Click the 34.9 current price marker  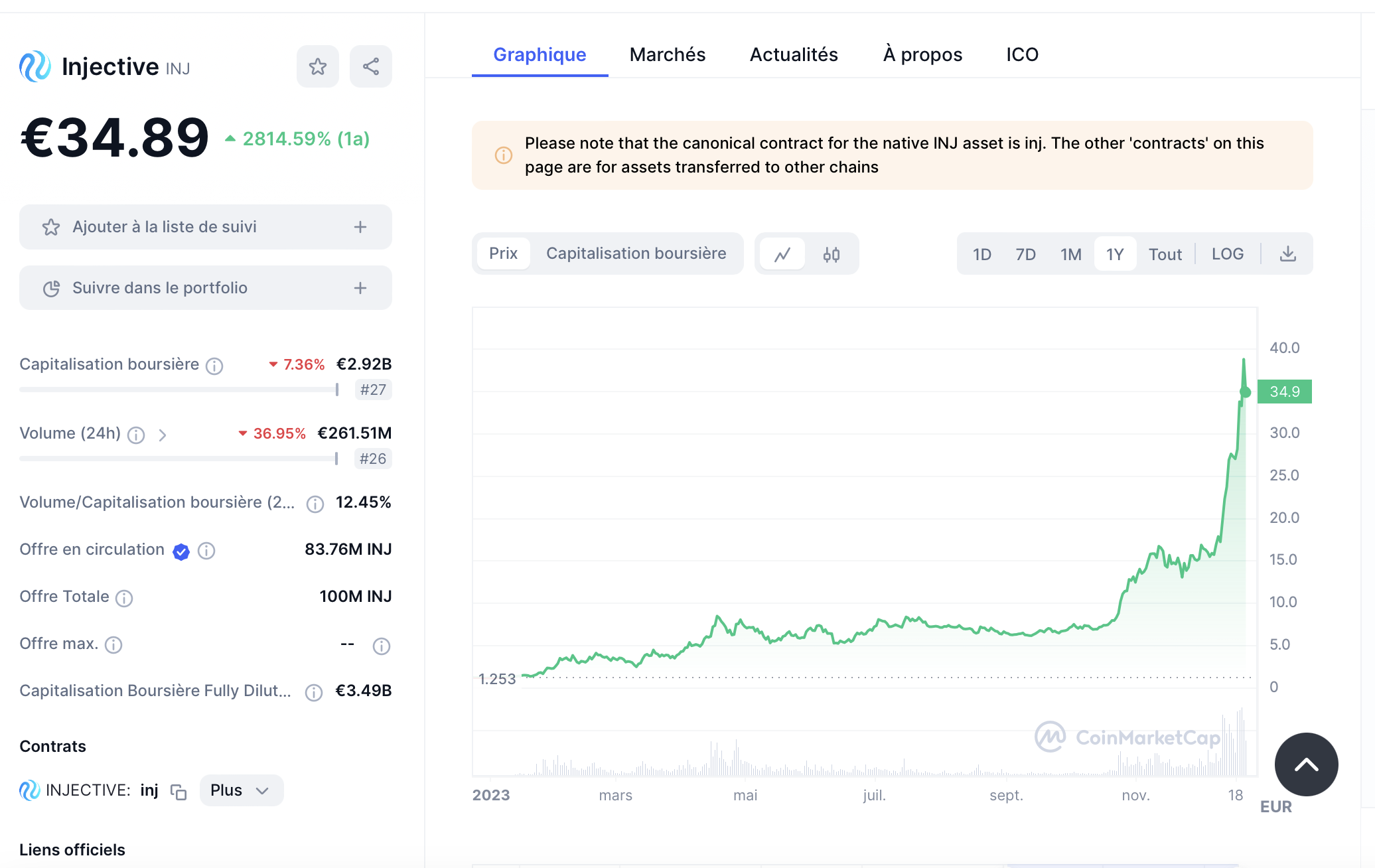pos(1284,392)
